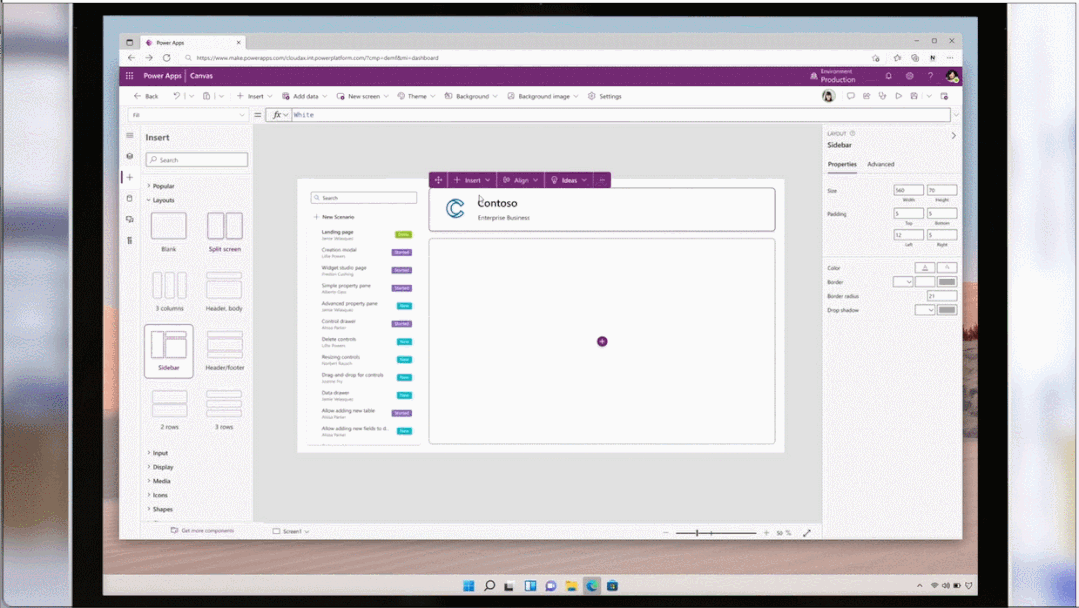Select the Split screen layout thumbnail
This screenshot has width=1079, height=608.
coord(225,226)
